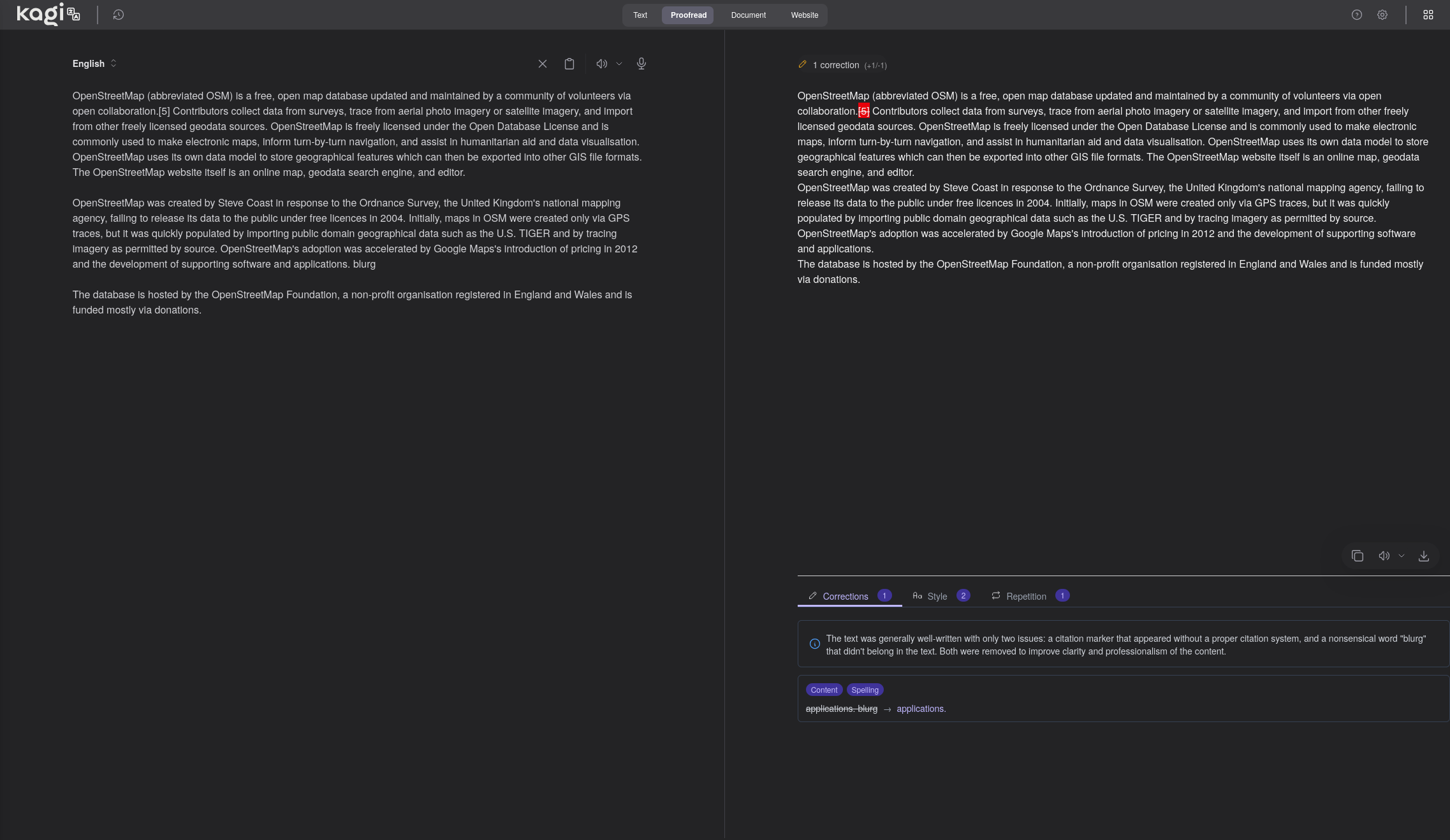Activate the microphone for voice input
1450x840 pixels.
click(641, 64)
